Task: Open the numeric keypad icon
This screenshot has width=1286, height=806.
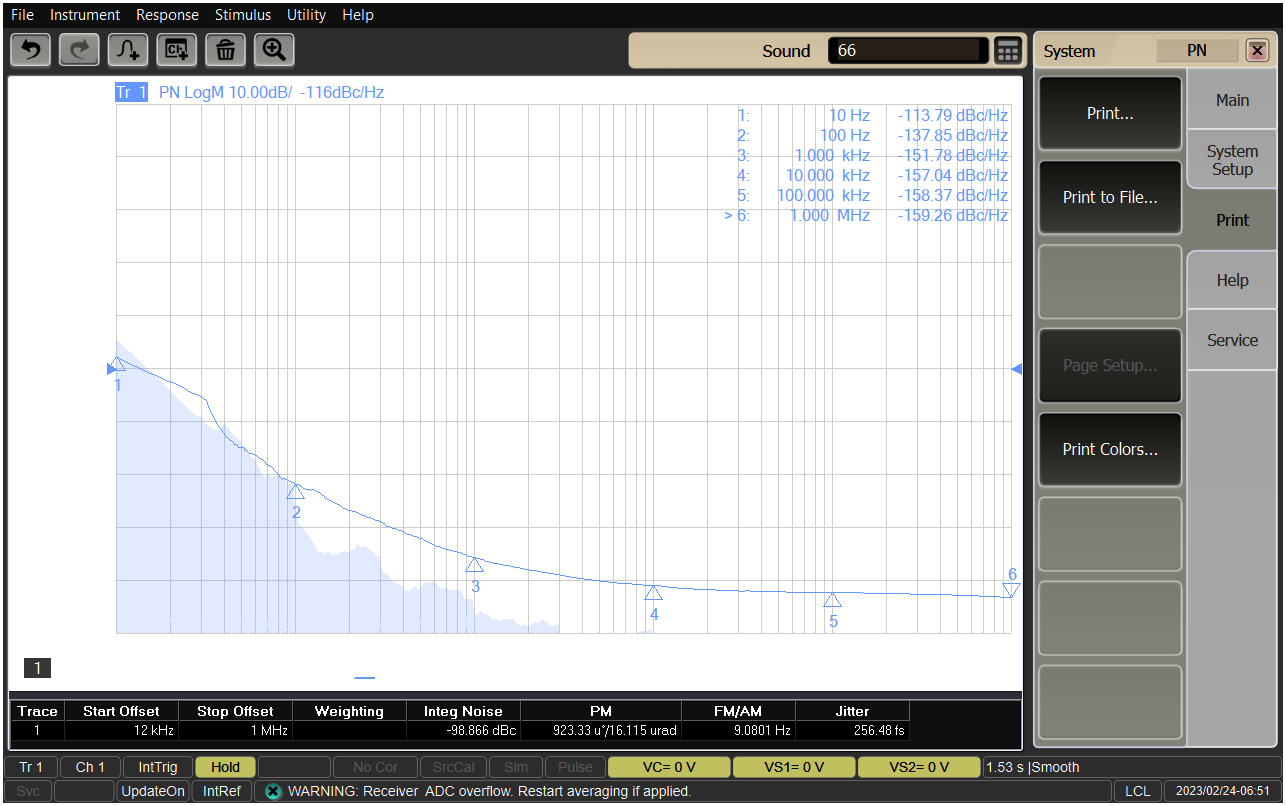Action: tap(1008, 51)
